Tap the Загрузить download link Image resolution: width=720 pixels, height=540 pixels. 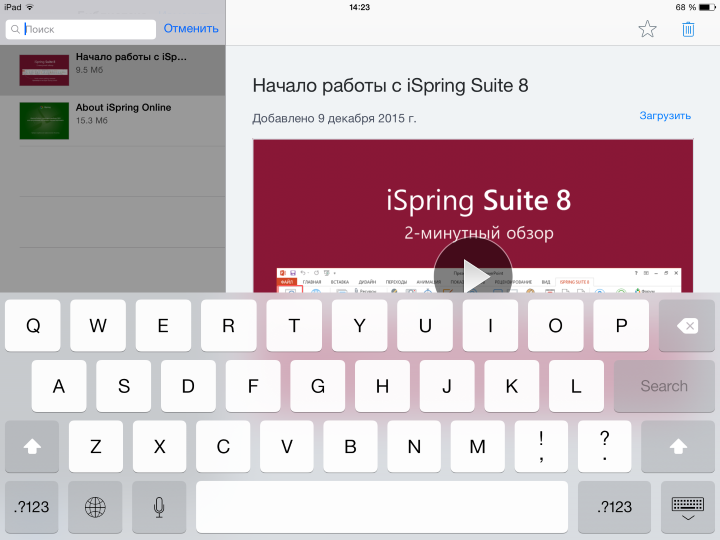coord(665,116)
